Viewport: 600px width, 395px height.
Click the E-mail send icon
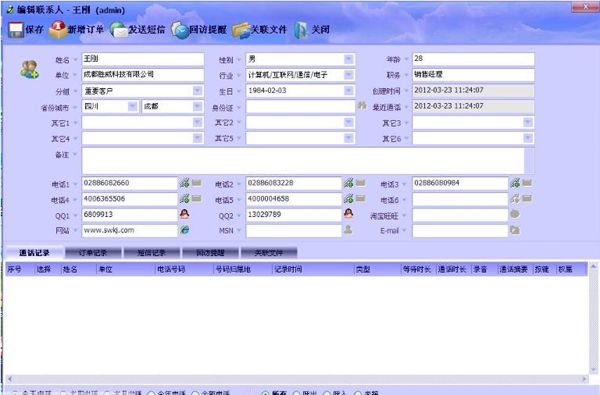coord(515,230)
